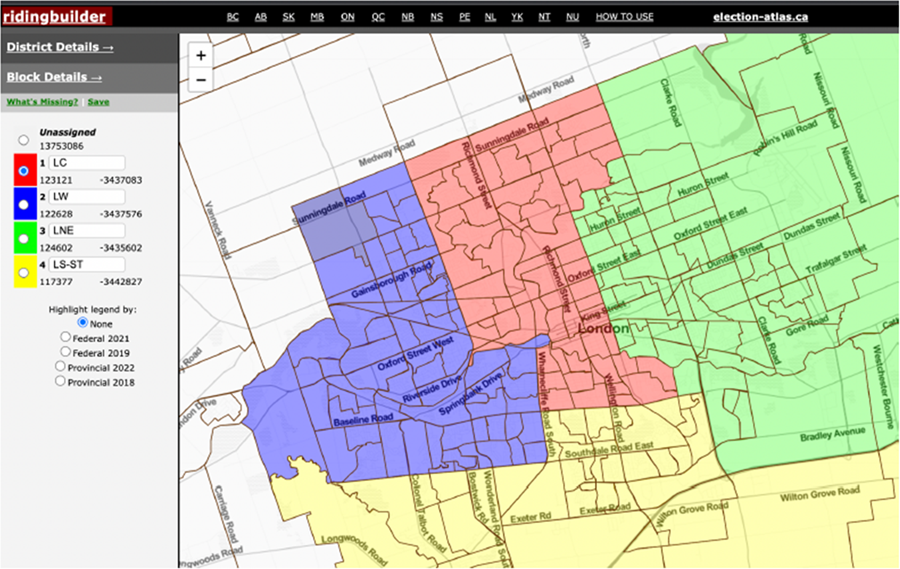Select district 2 LW radio button
Image resolution: width=900 pixels, height=569 pixels.
pos(24,205)
